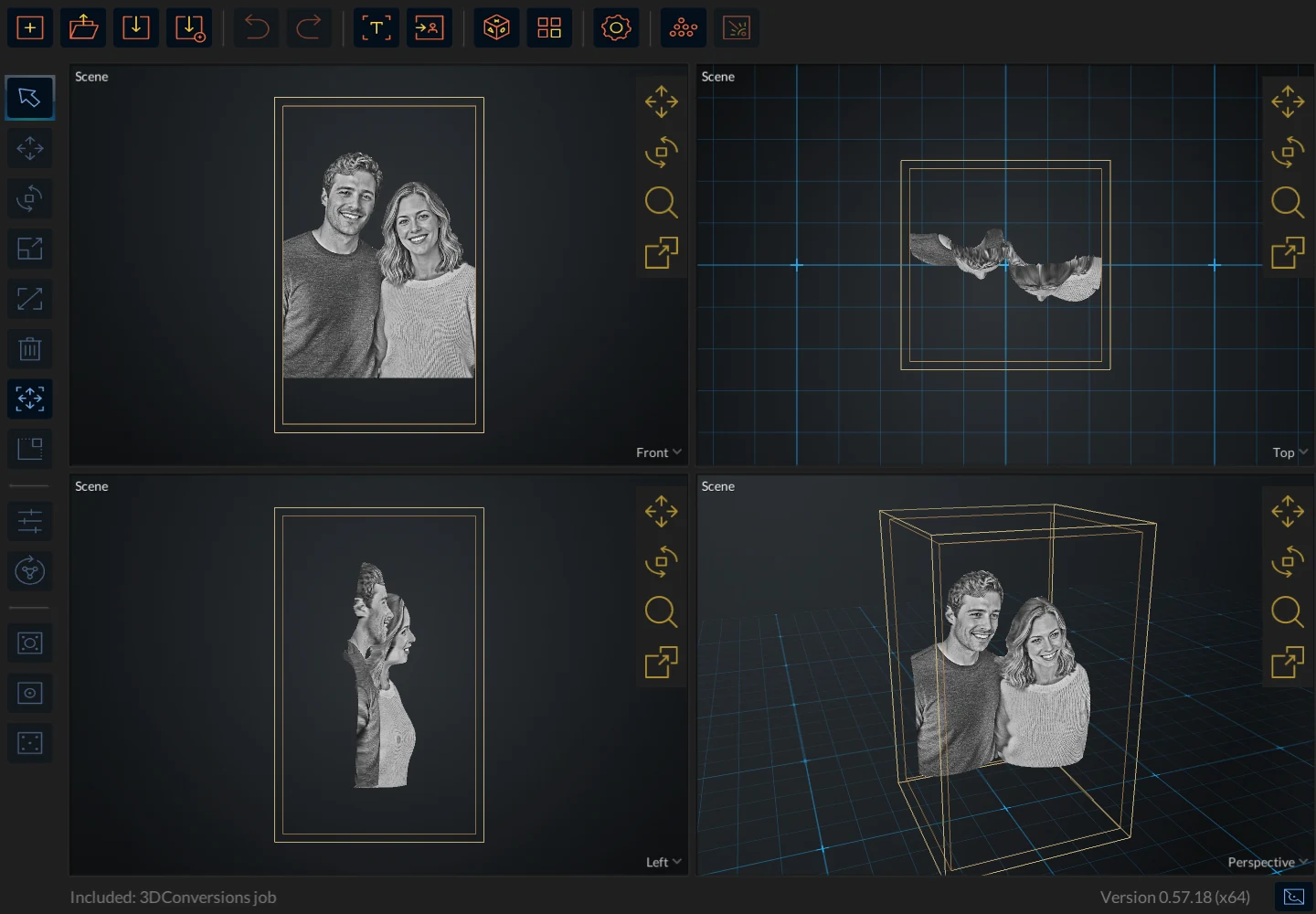This screenshot has height=914, width=1316.
Task: Click the 3D cube icon in toolbar
Action: (x=497, y=28)
